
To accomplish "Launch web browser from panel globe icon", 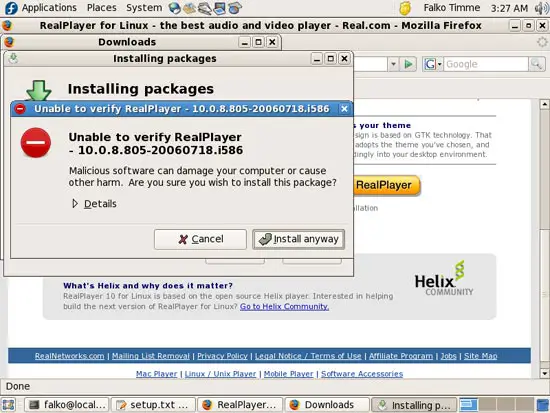I will (x=174, y=8).
